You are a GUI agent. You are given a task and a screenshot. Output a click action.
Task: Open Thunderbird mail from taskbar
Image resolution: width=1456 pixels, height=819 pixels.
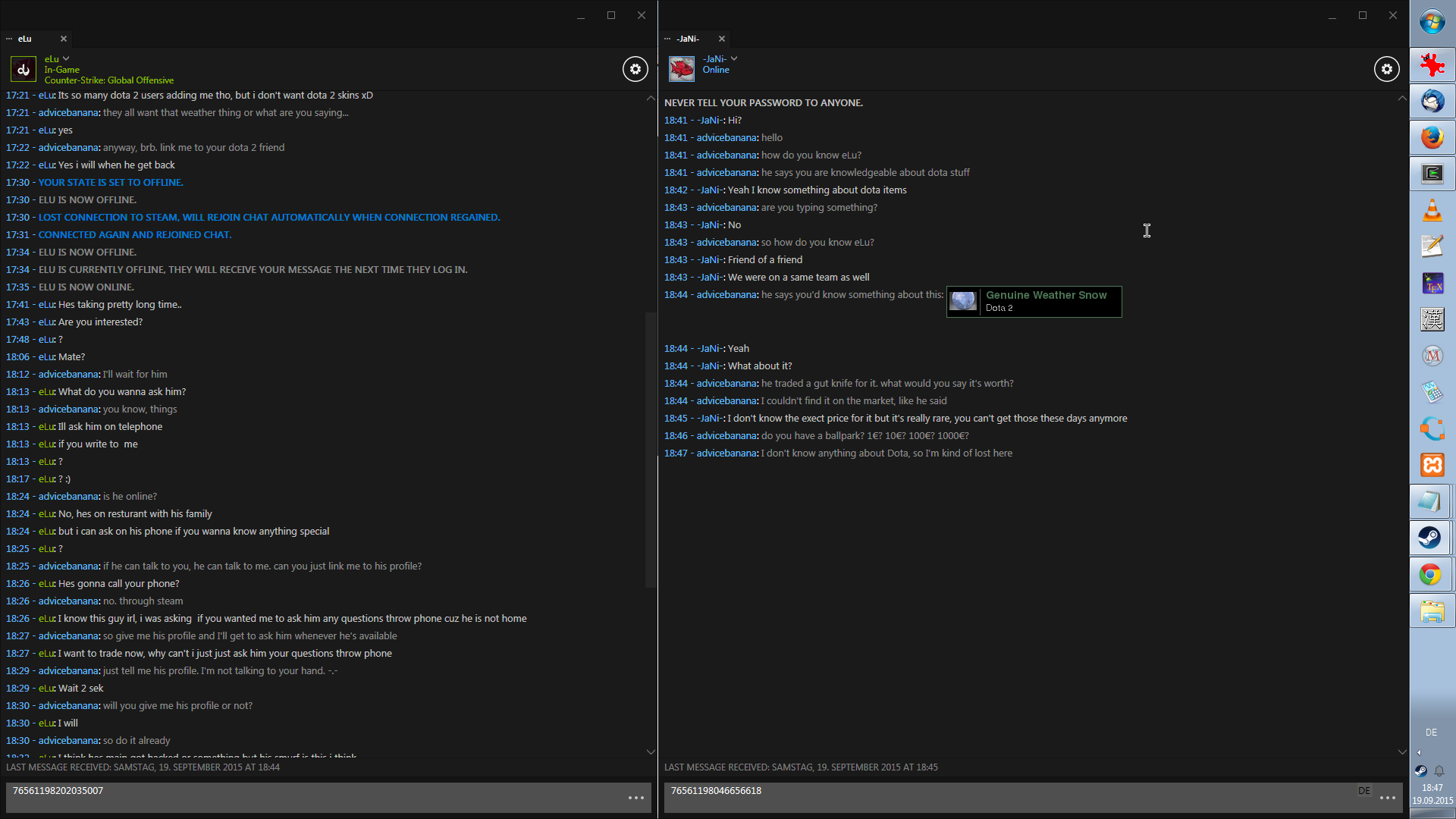1432,101
